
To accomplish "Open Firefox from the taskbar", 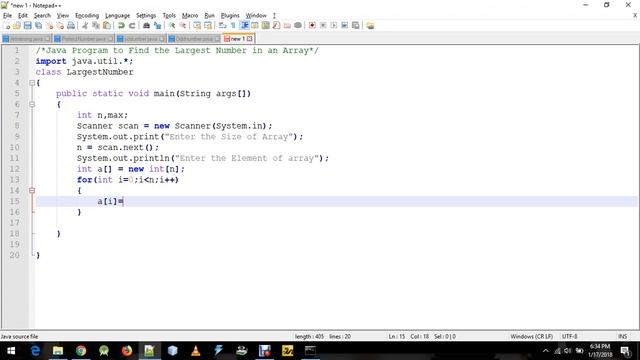I will 127,351.
